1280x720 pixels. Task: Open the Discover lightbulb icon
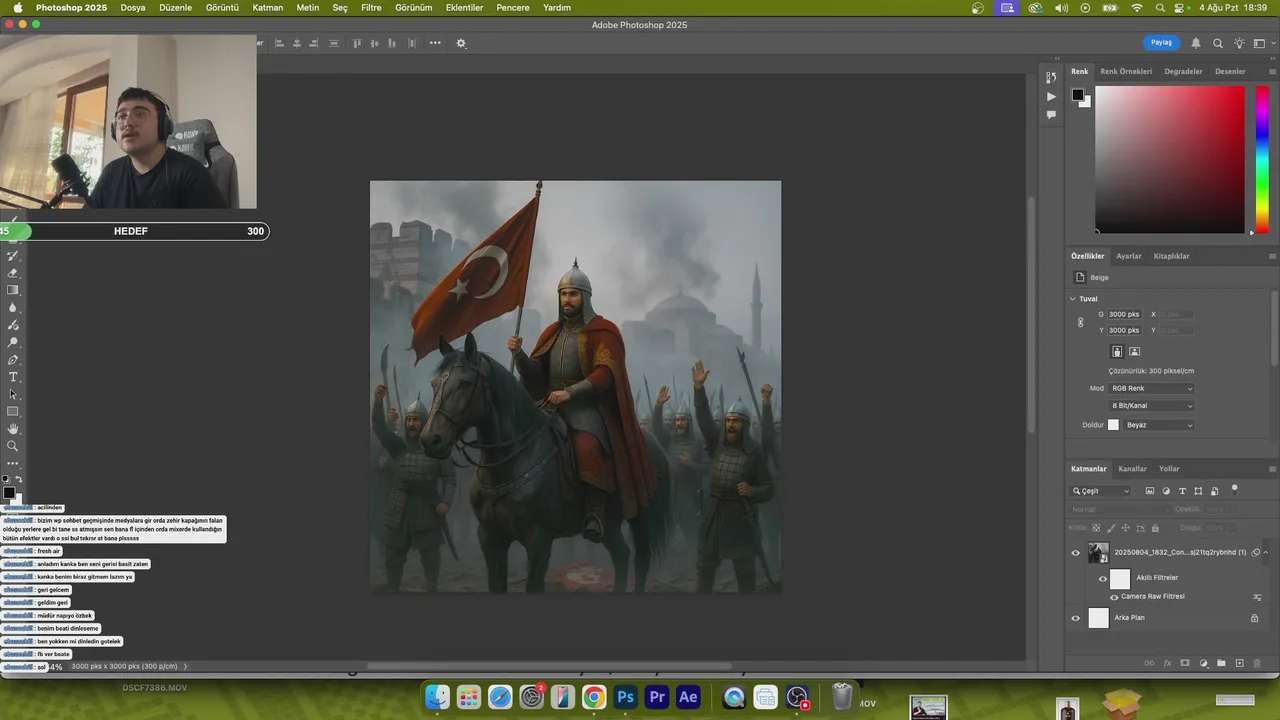coord(1239,43)
